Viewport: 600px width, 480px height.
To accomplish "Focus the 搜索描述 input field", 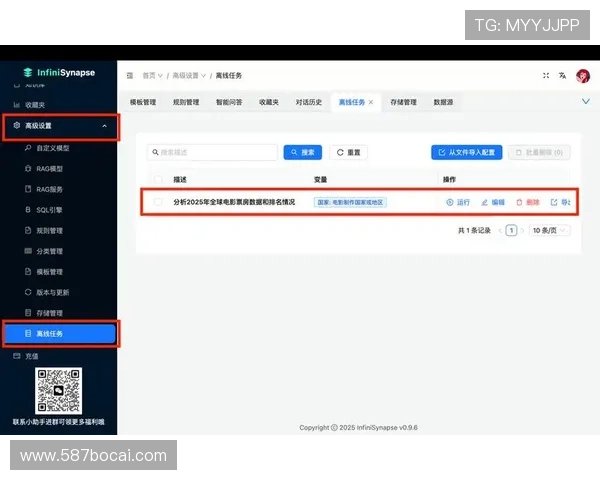I will (x=212, y=152).
